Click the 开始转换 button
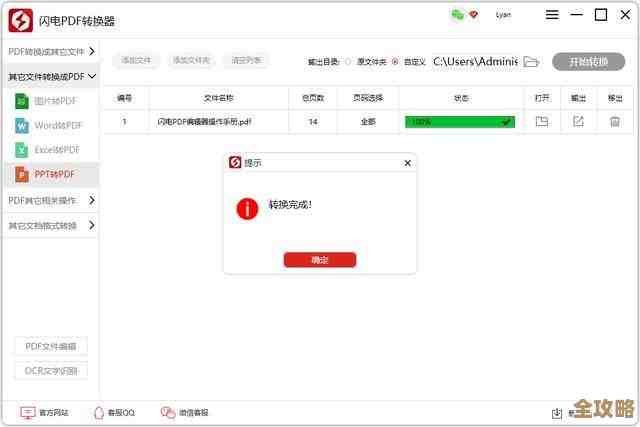 coord(589,62)
